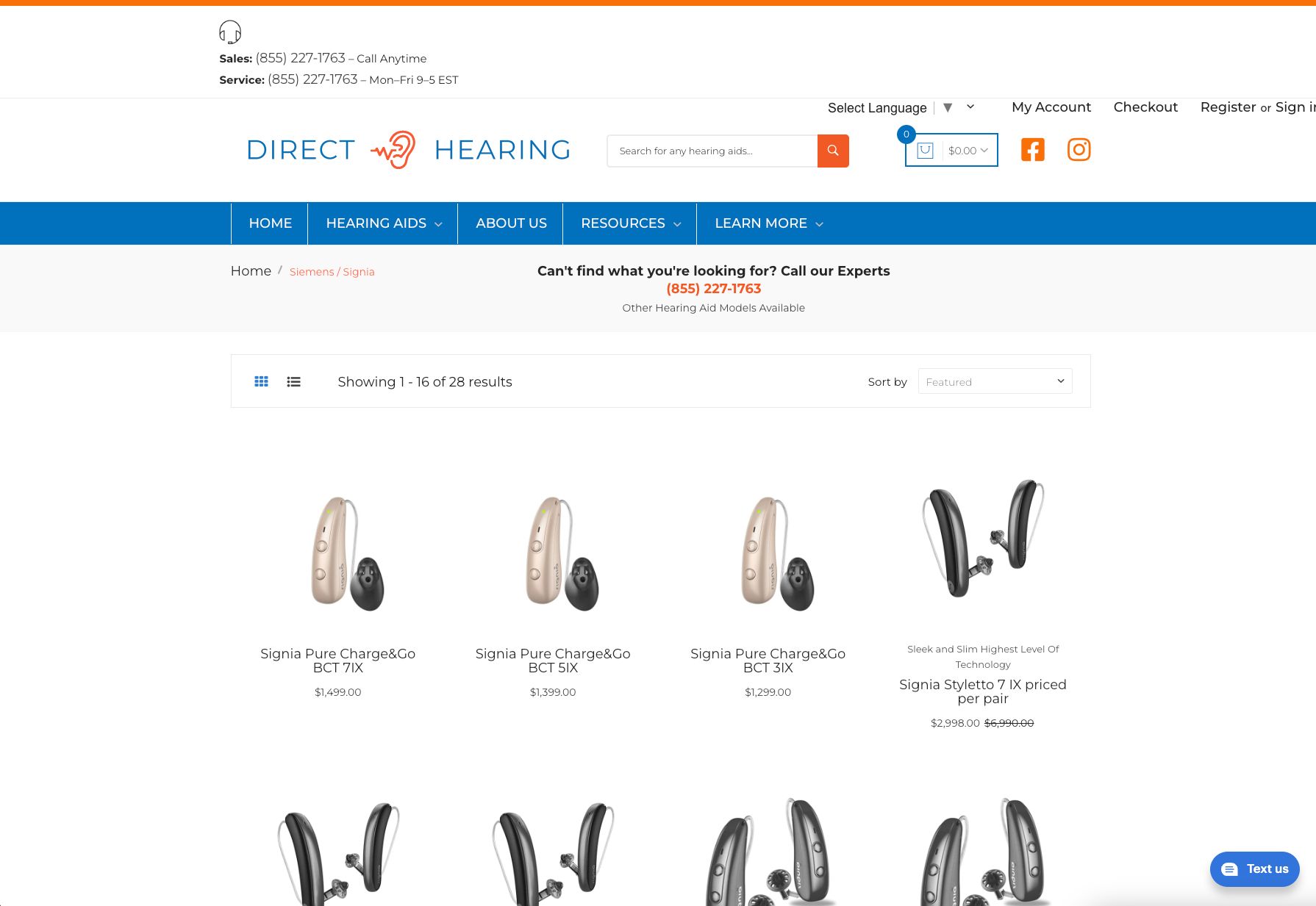Open the Facebook page icon
1316x906 pixels.
1032,150
